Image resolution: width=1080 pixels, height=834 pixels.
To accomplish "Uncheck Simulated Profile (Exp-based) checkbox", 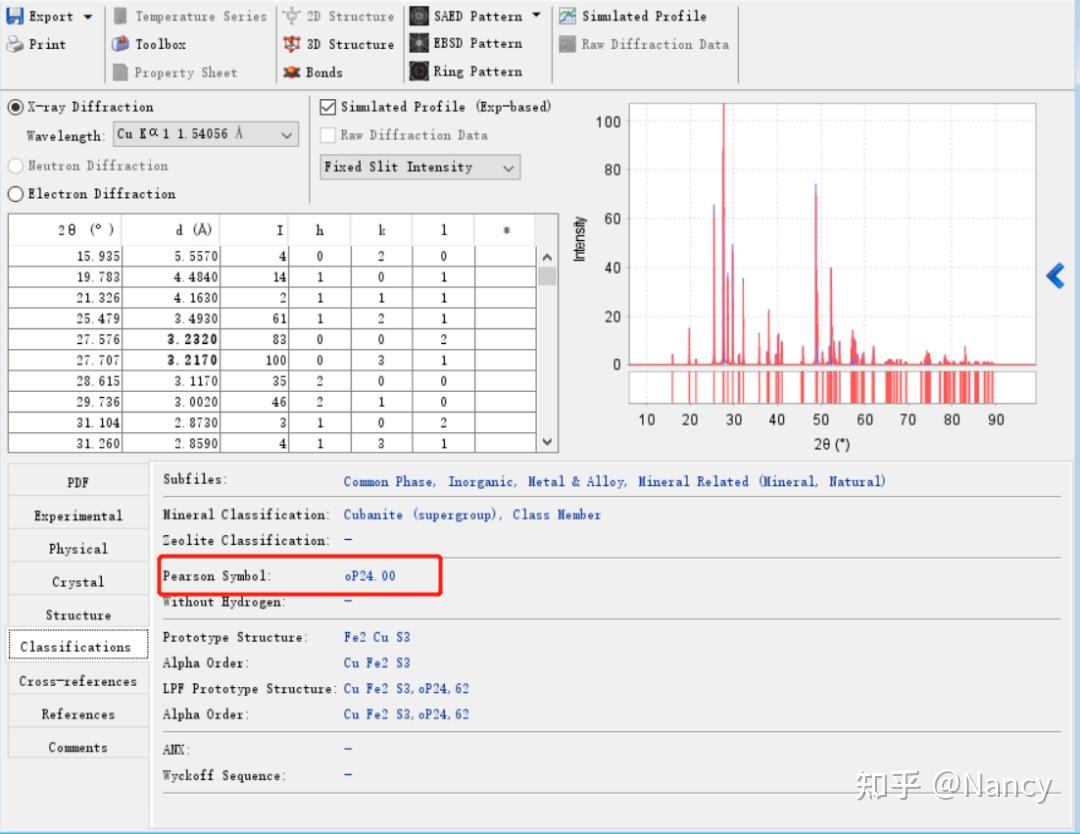I will (328, 107).
